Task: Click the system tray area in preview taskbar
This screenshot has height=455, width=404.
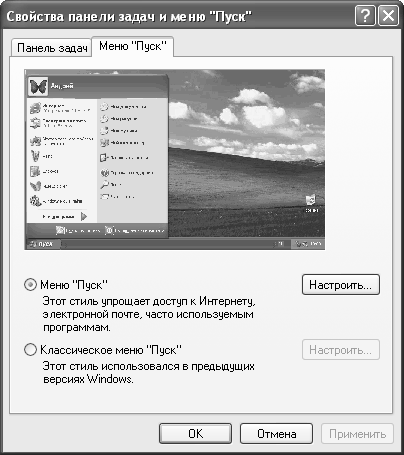Action: 308,244
